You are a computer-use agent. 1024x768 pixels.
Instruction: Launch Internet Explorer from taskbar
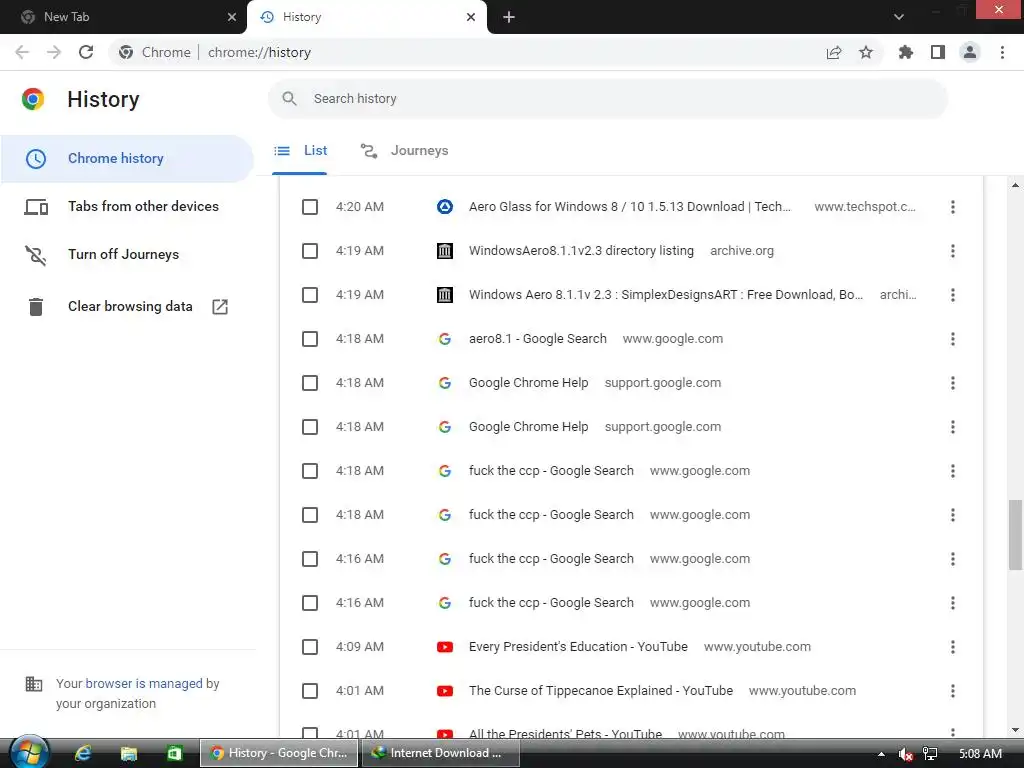83,754
